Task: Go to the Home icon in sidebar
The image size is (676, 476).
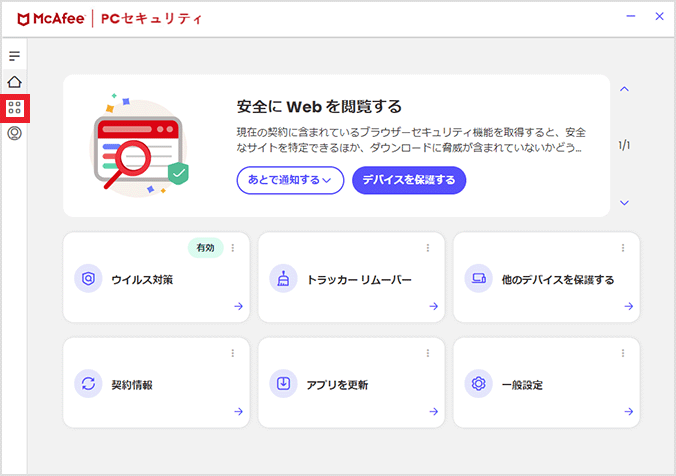Action: (x=14, y=81)
